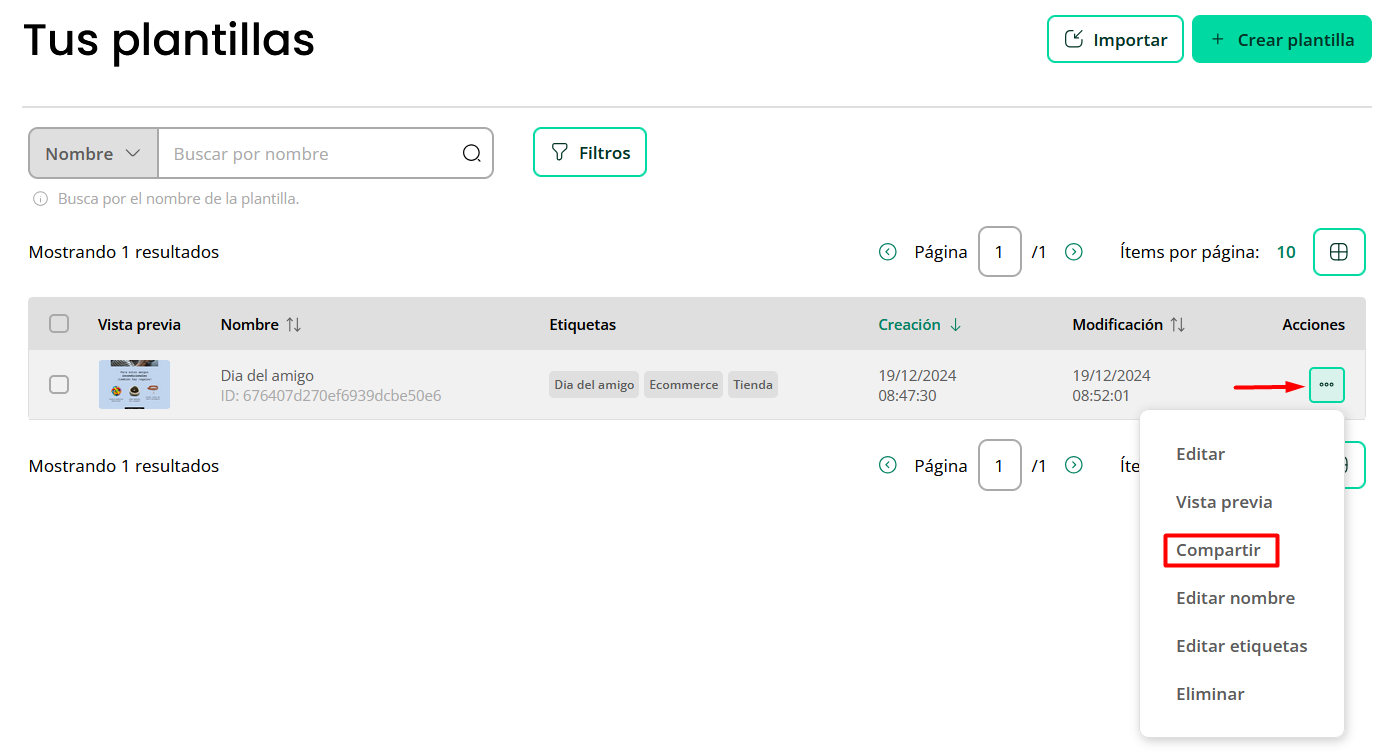Sort by Nombre column arrows
Image resolution: width=1386 pixels, height=752 pixels.
pos(293,324)
